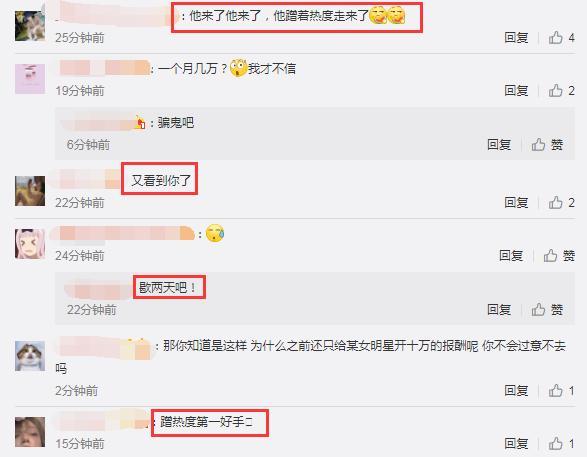Reply to the 一个月几万 comment

516,90
